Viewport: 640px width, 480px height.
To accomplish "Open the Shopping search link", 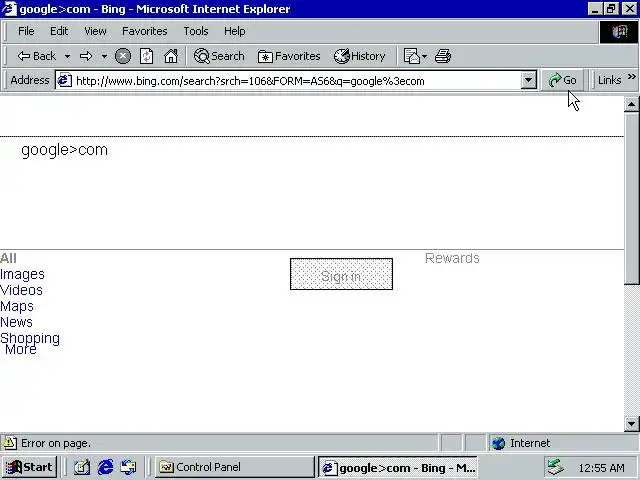I will pyautogui.click(x=30, y=338).
